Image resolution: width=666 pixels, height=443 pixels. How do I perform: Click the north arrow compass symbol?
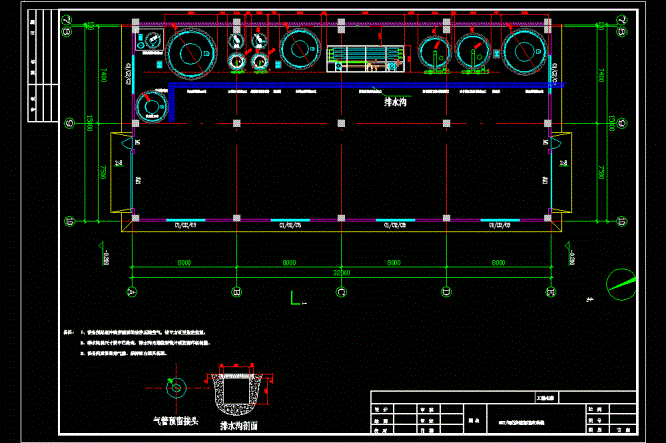(621, 285)
